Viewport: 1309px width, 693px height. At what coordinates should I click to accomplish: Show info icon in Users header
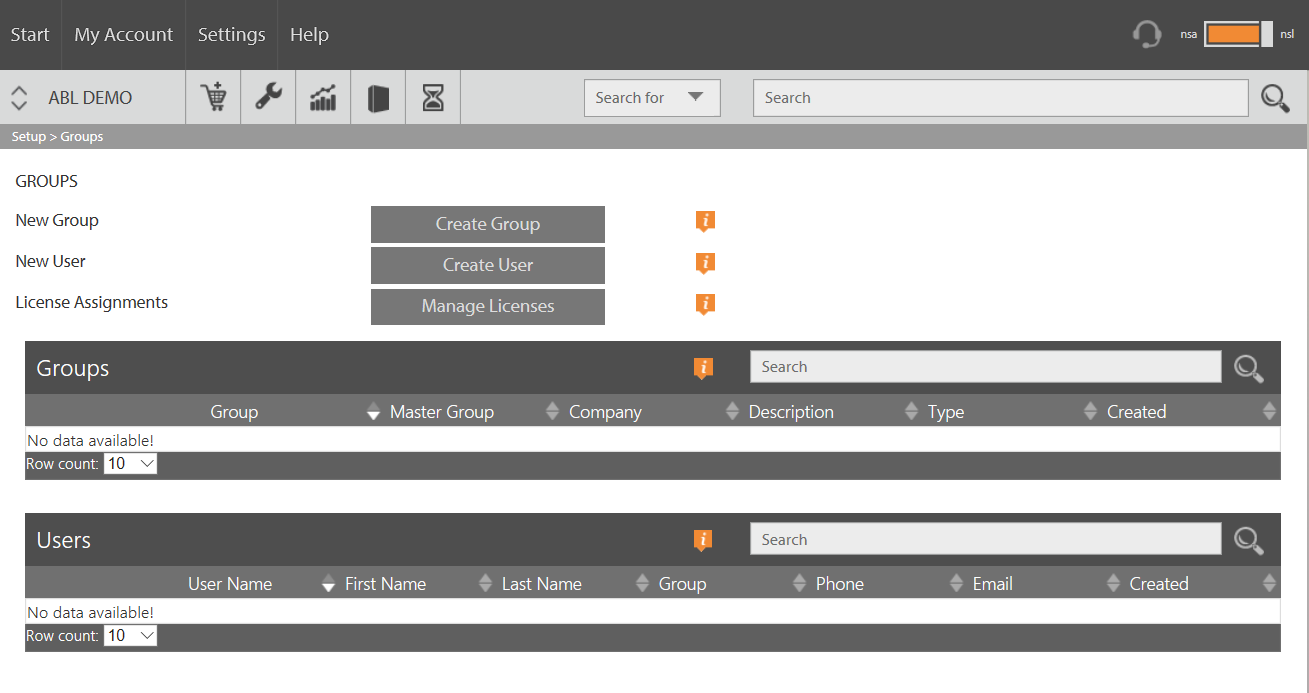coord(703,541)
